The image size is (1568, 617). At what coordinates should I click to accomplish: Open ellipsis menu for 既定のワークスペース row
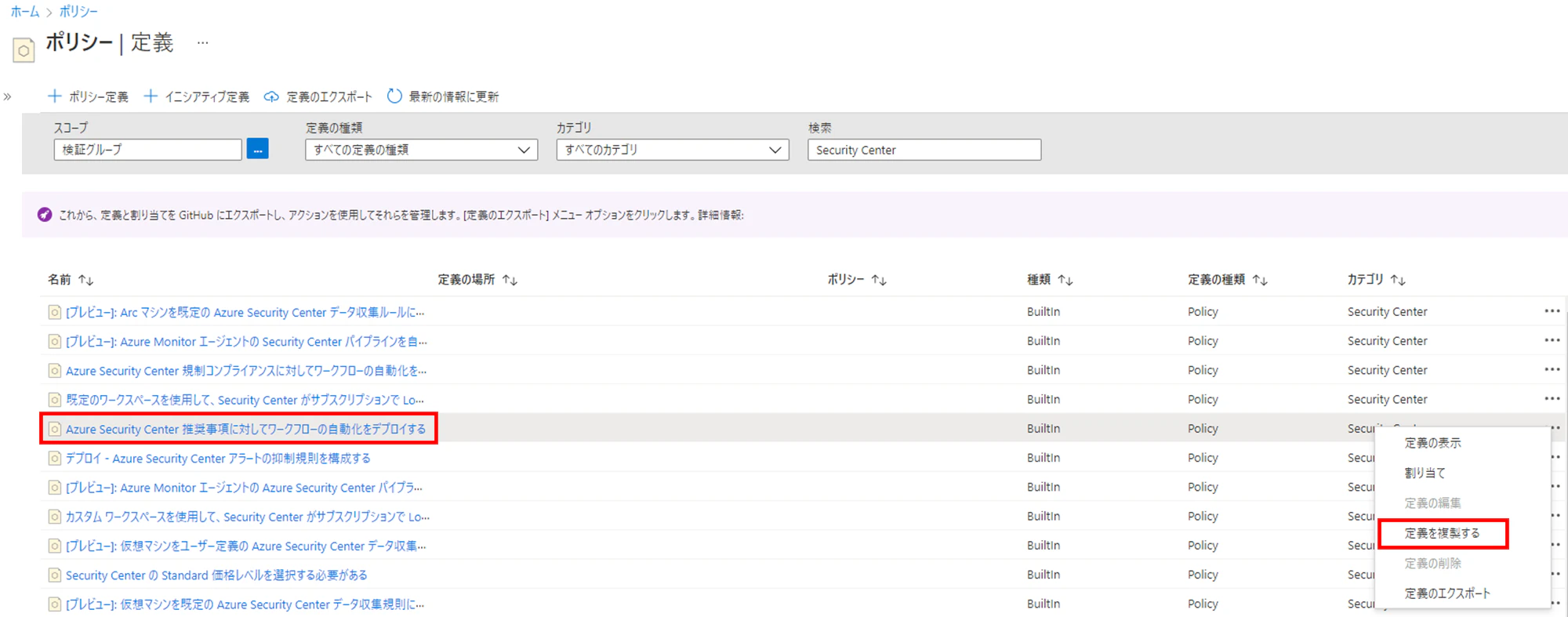(x=1552, y=398)
